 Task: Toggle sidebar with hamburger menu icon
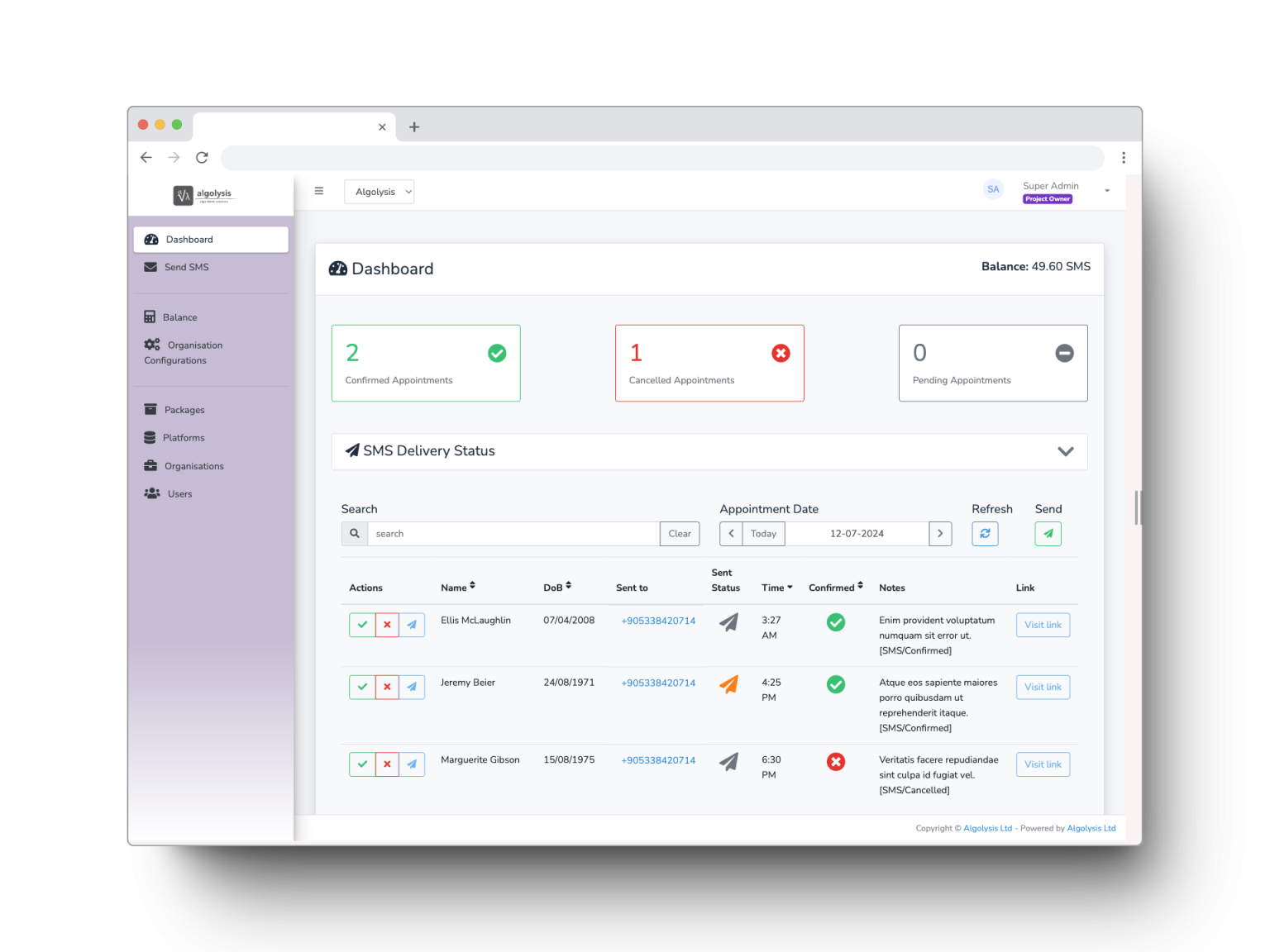coord(319,191)
